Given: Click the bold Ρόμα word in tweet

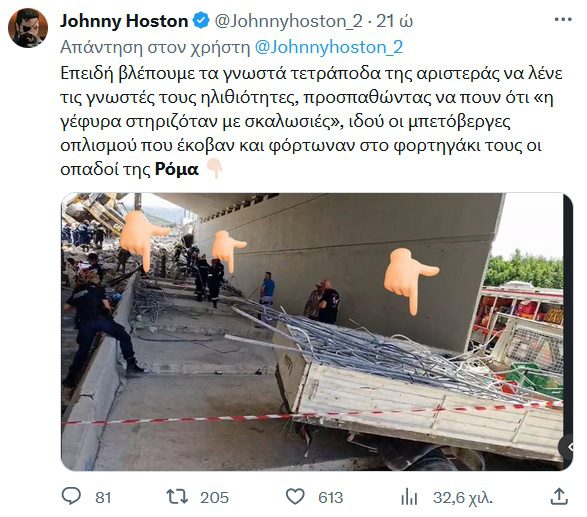Looking at the screenshot, I should [x=176, y=170].
